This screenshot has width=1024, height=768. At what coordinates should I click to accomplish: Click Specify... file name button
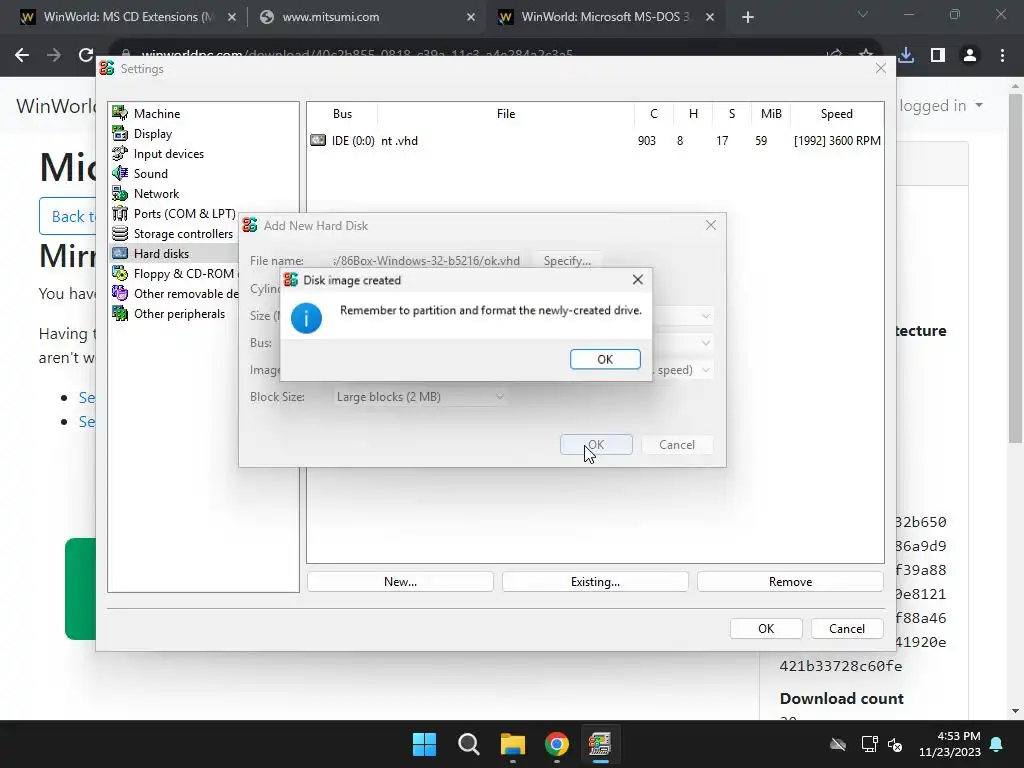click(x=567, y=261)
